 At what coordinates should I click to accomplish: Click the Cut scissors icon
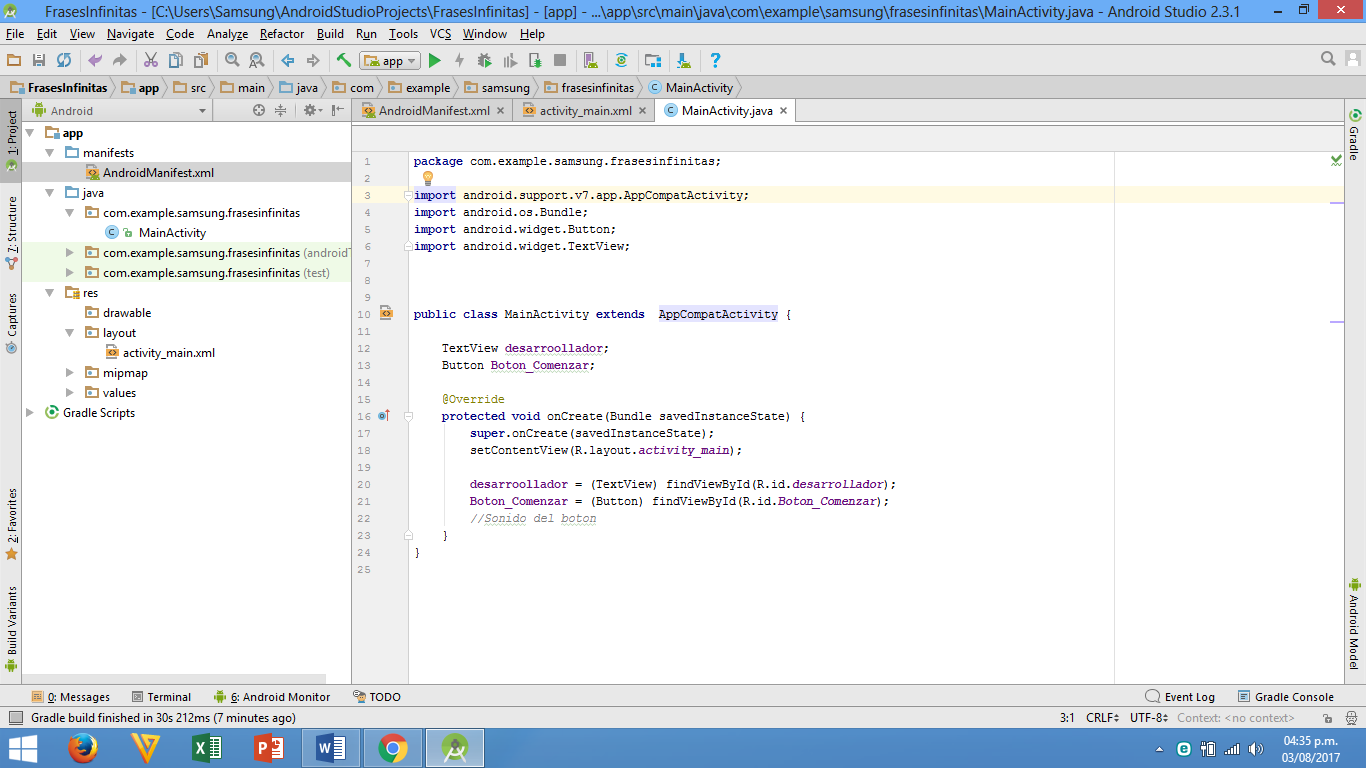(x=151, y=61)
